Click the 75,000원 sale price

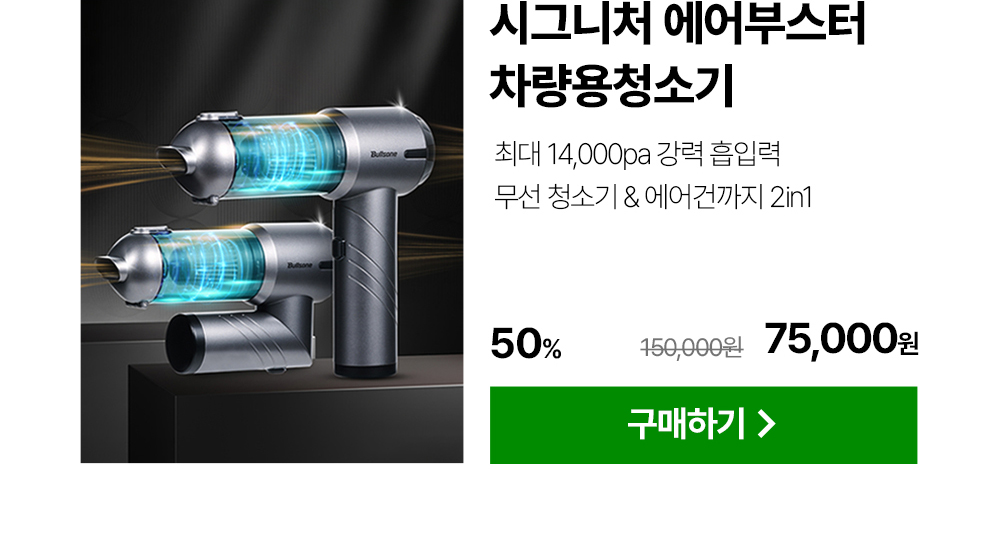pyautogui.click(x=841, y=339)
